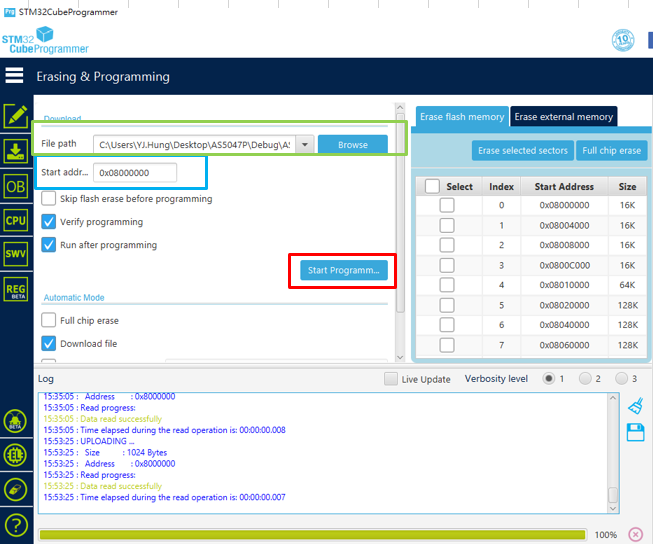Select sector 5 at 0x08020000
This screenshot has width=653, height=544.
point(447,305)
